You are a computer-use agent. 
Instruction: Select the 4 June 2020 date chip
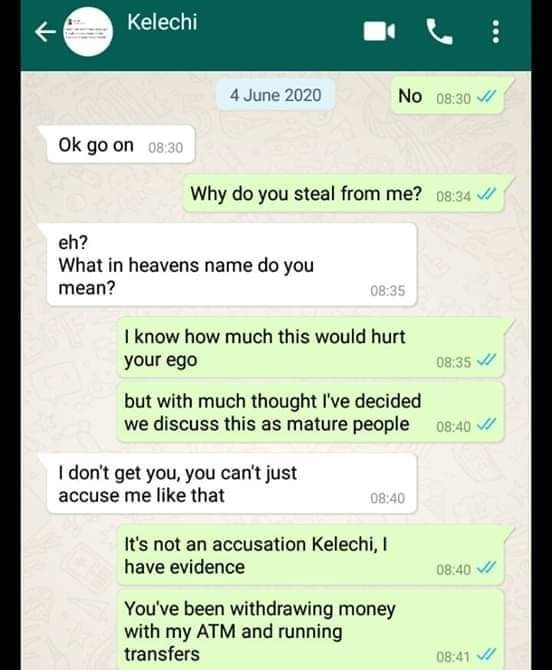276,95
